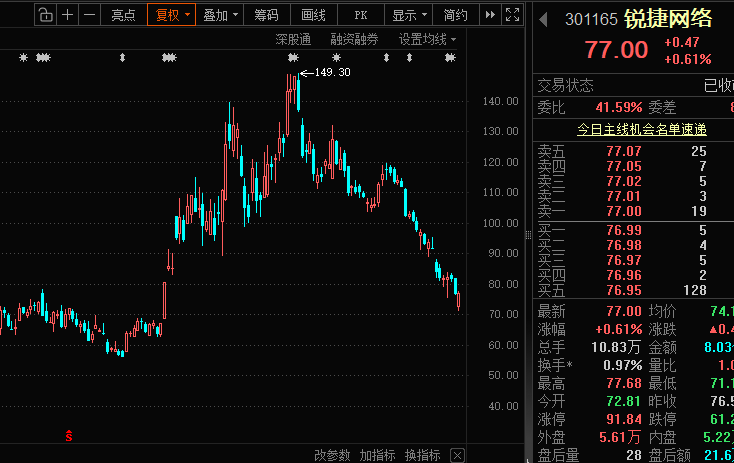Image resolution: width=734 pixels, height=463 pixels.
Task: Click the 深股通 label
Action: point(293,39)
